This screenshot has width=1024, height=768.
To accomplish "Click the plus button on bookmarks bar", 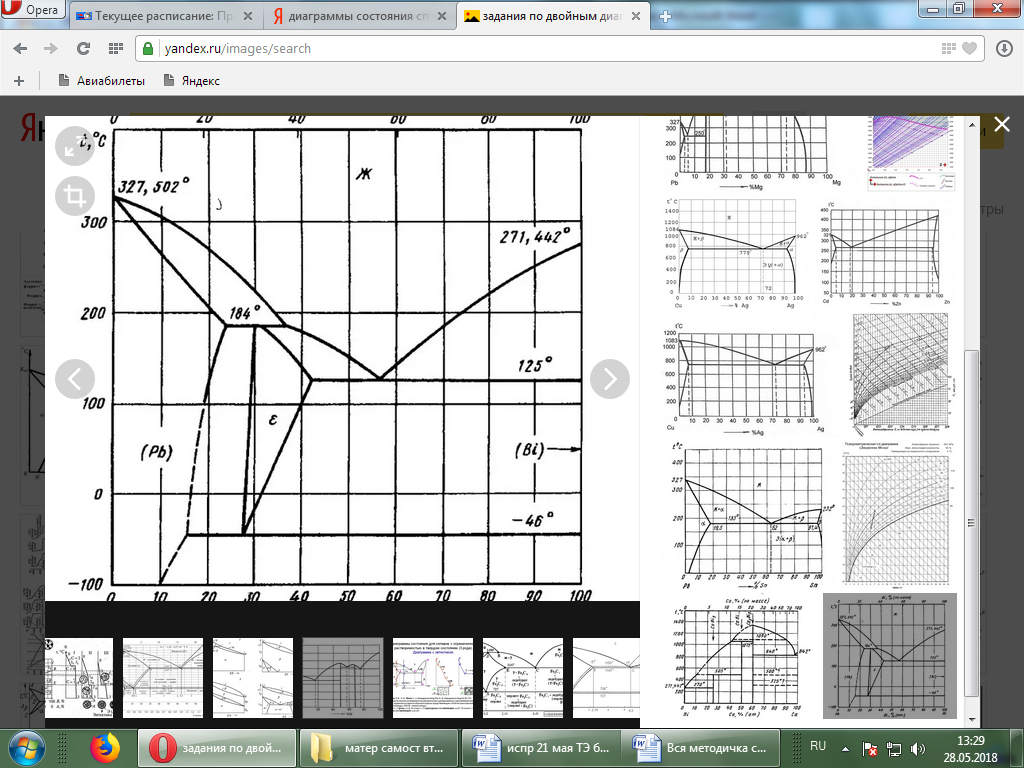I will pos(19,80).
